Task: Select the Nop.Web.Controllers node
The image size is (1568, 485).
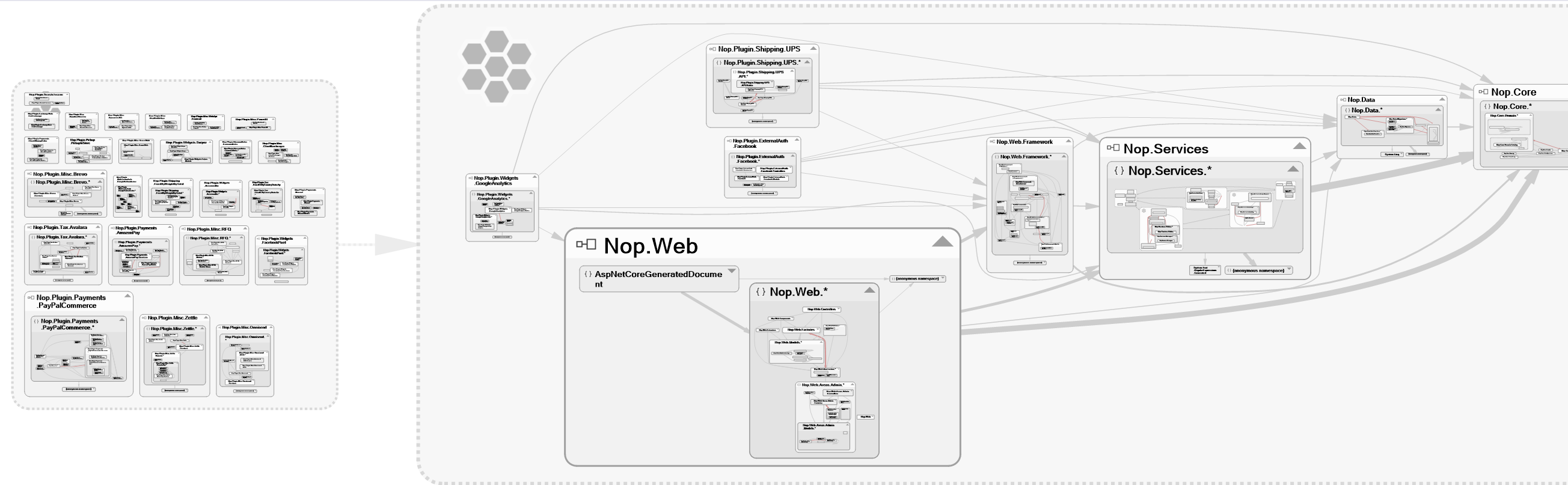Action: pos(821,310)
